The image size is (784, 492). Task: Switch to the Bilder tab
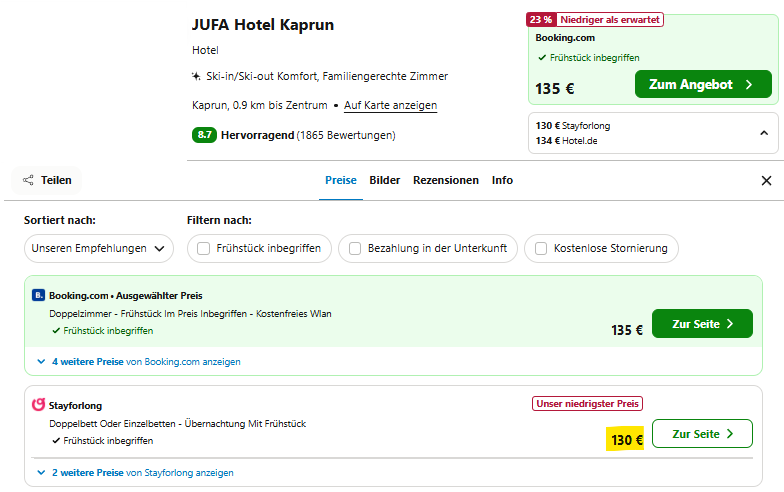384,180
